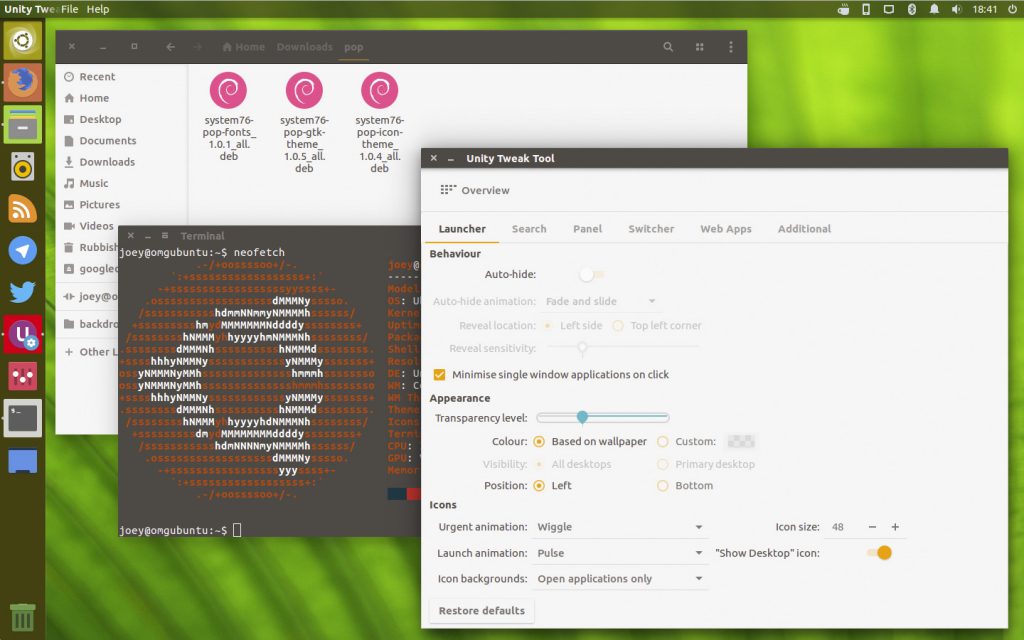Toggle Minimise single window applications checkbox
The height and width of the screenshot is (640, 1024).
(440, 375)
